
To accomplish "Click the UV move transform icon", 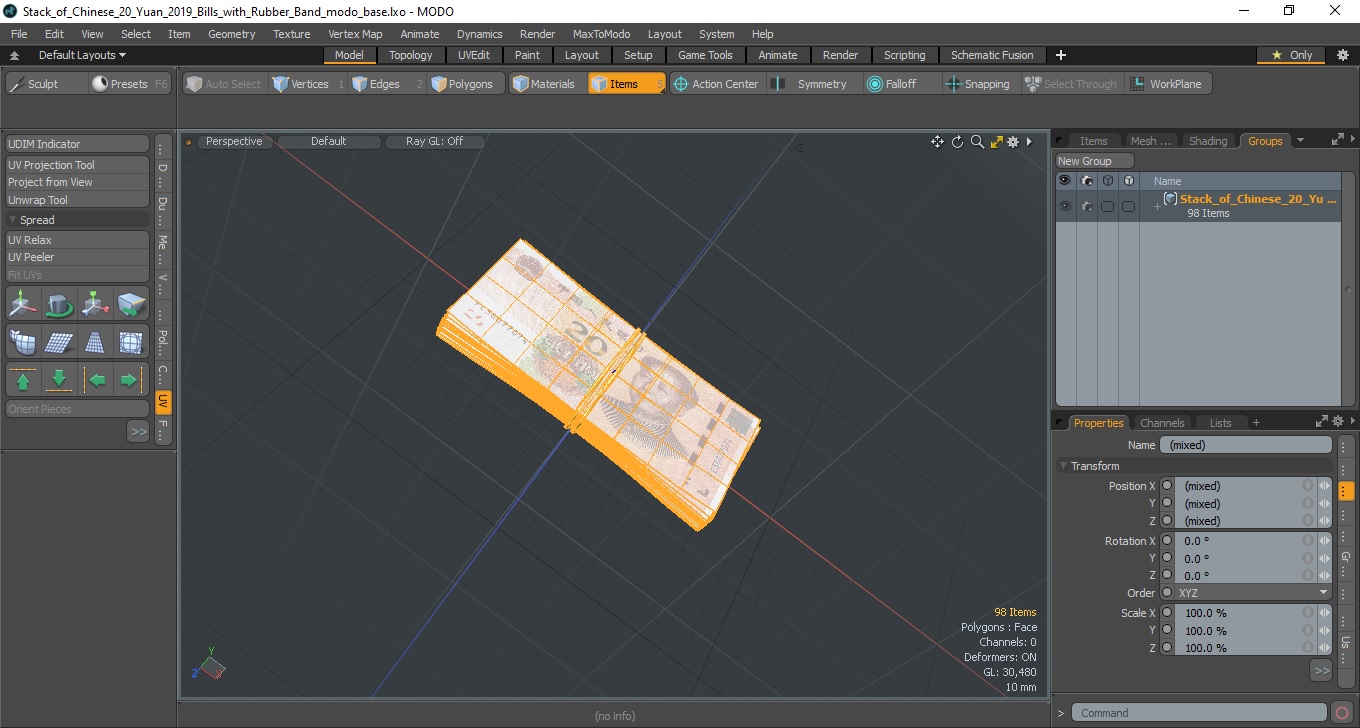I will pyautogui.click(x=23, y=304).
